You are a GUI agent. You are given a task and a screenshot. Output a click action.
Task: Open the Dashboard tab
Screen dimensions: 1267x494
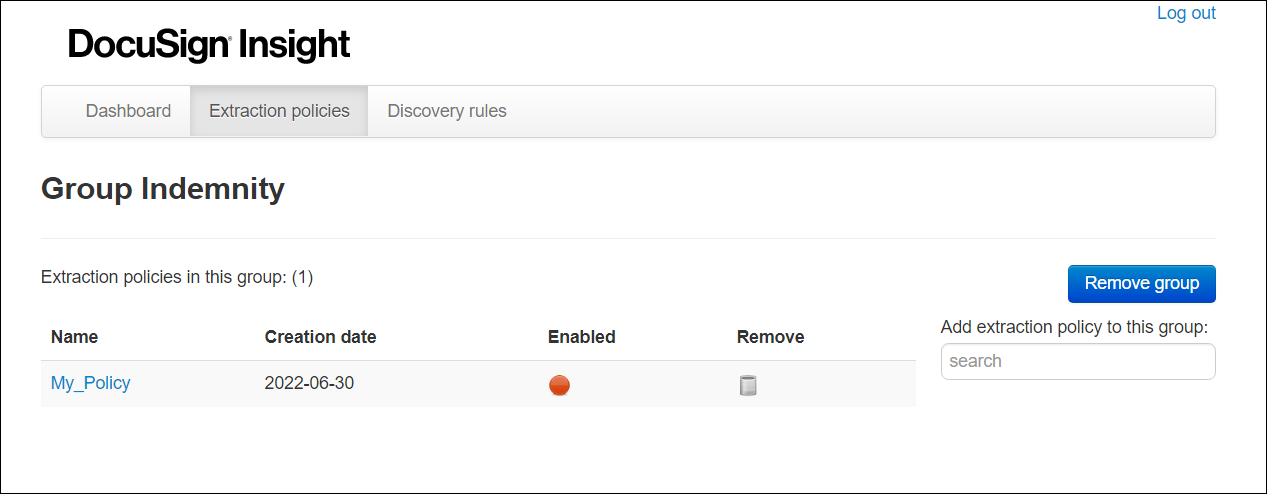tap(128, 111)
